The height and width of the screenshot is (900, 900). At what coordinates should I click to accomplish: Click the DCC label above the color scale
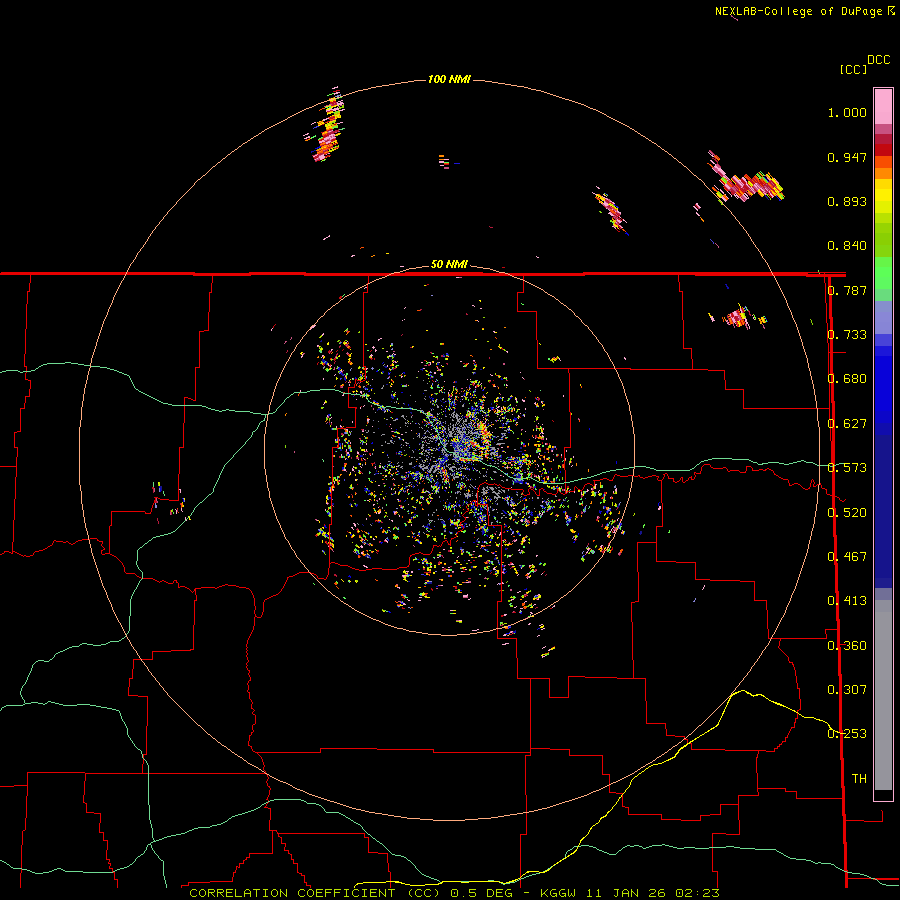[x=878, y=60]
